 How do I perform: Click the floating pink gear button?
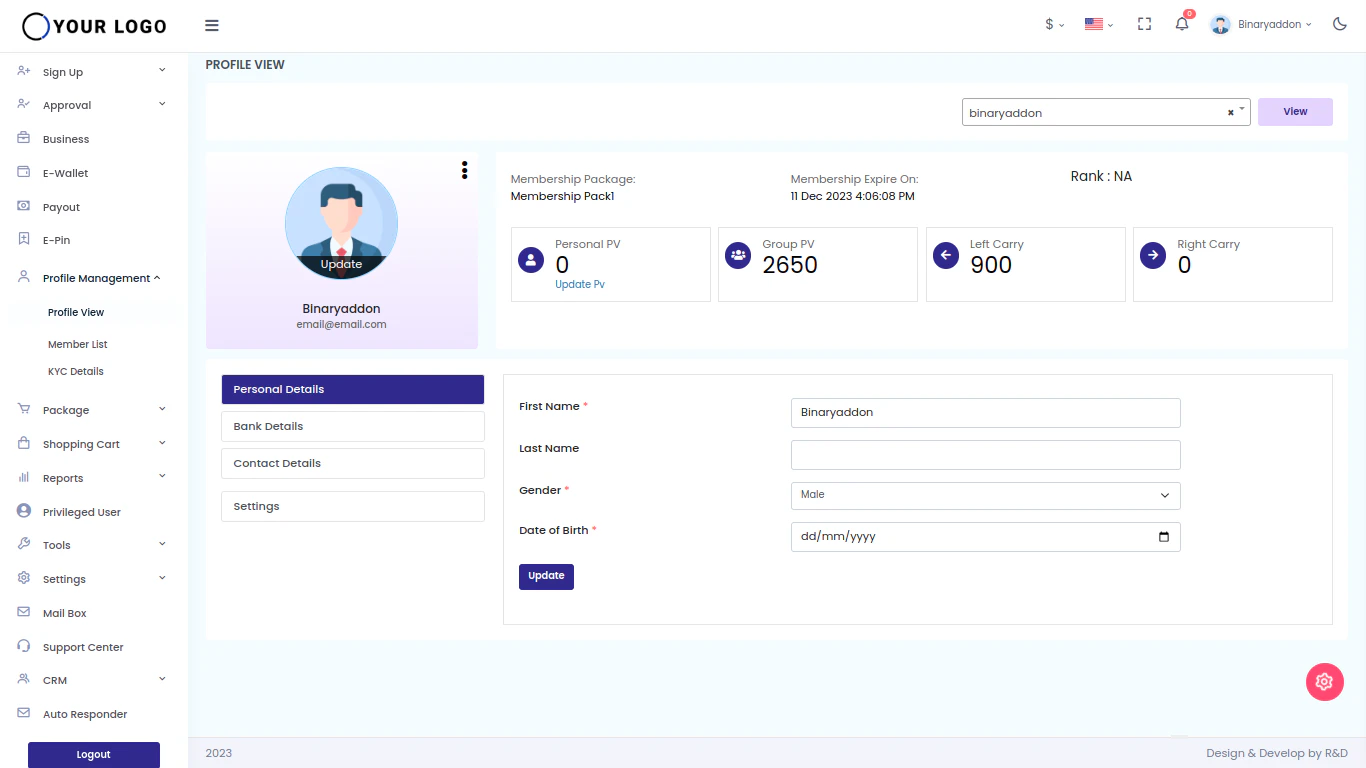coord(1324,681)
